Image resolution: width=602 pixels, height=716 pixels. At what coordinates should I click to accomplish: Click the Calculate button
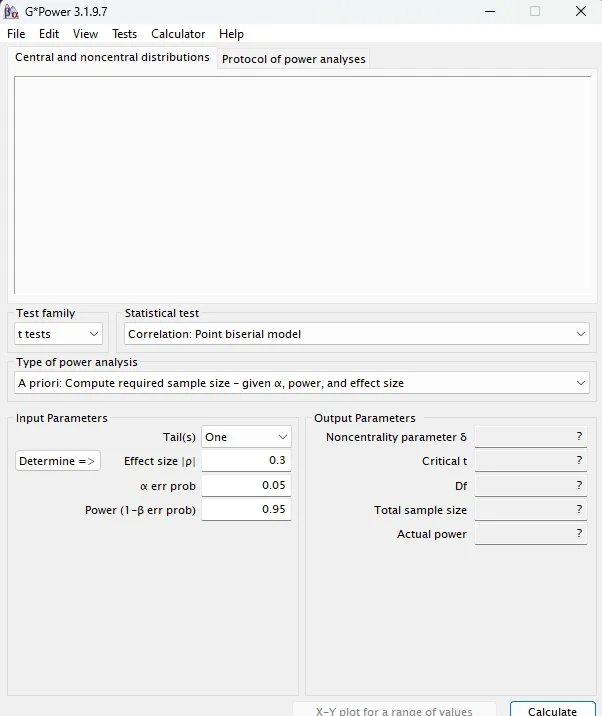(553, 710)
